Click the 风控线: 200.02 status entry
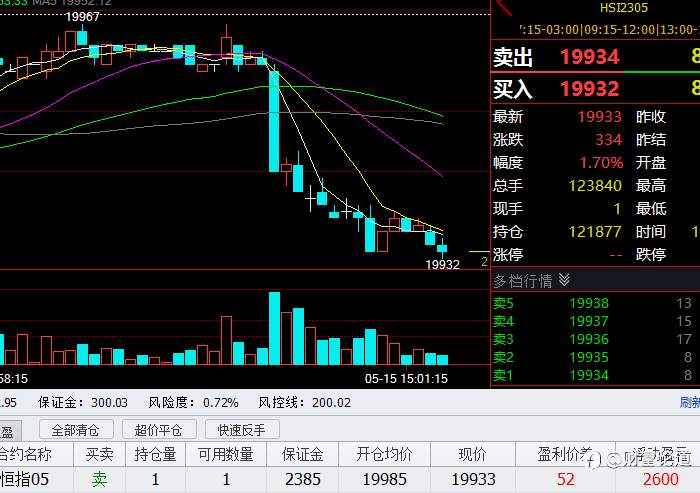The width and height of the screenshot is (700, 493). click(x=304, y=403)
